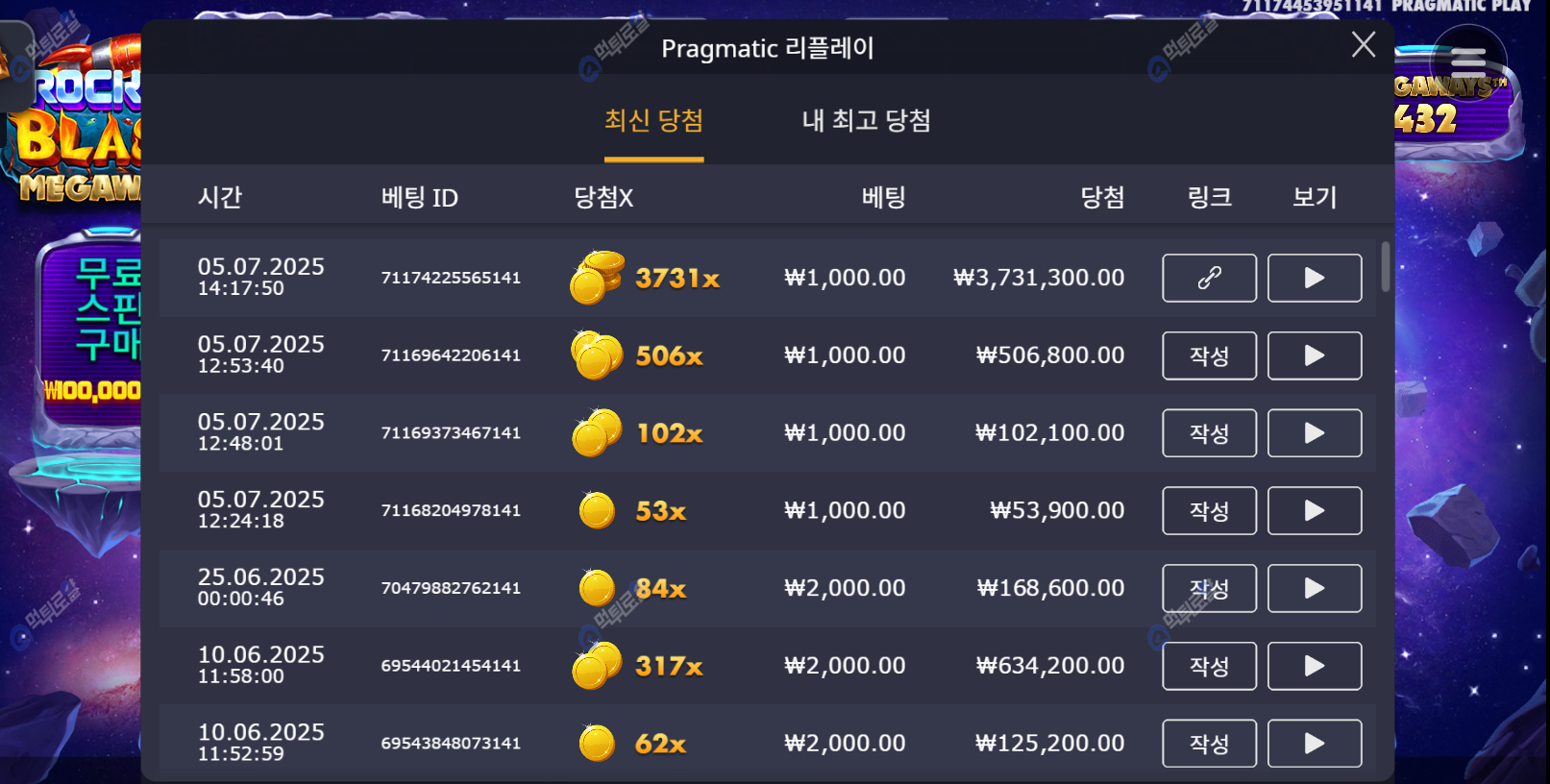The image size is (1550, 784).
Task: Open the hamburger menu icon
Action: pos(1468,63)
